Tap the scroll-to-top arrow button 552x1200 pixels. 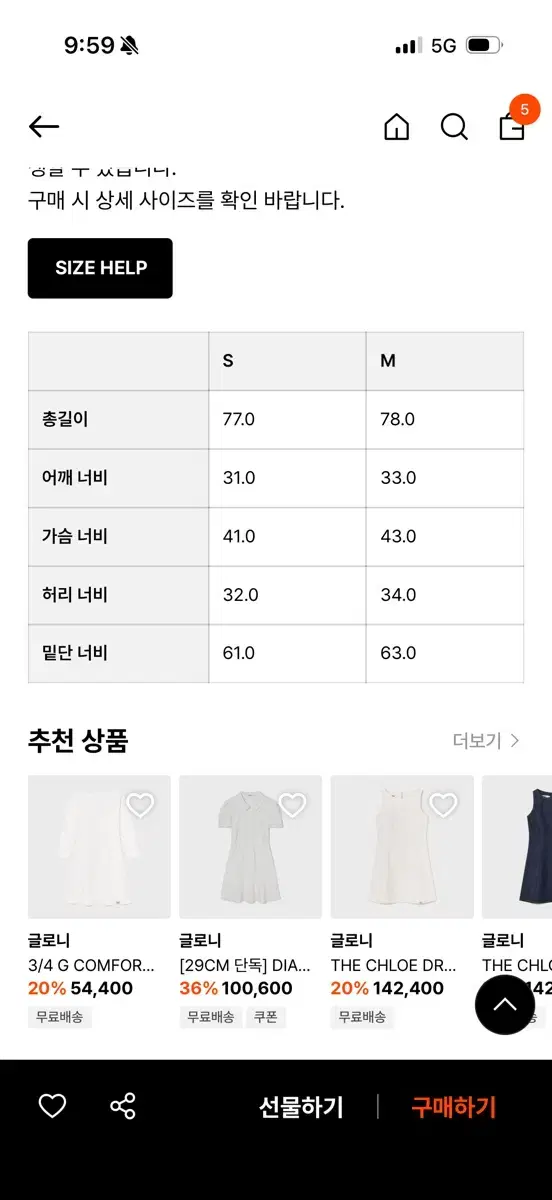coord(505,1004)
